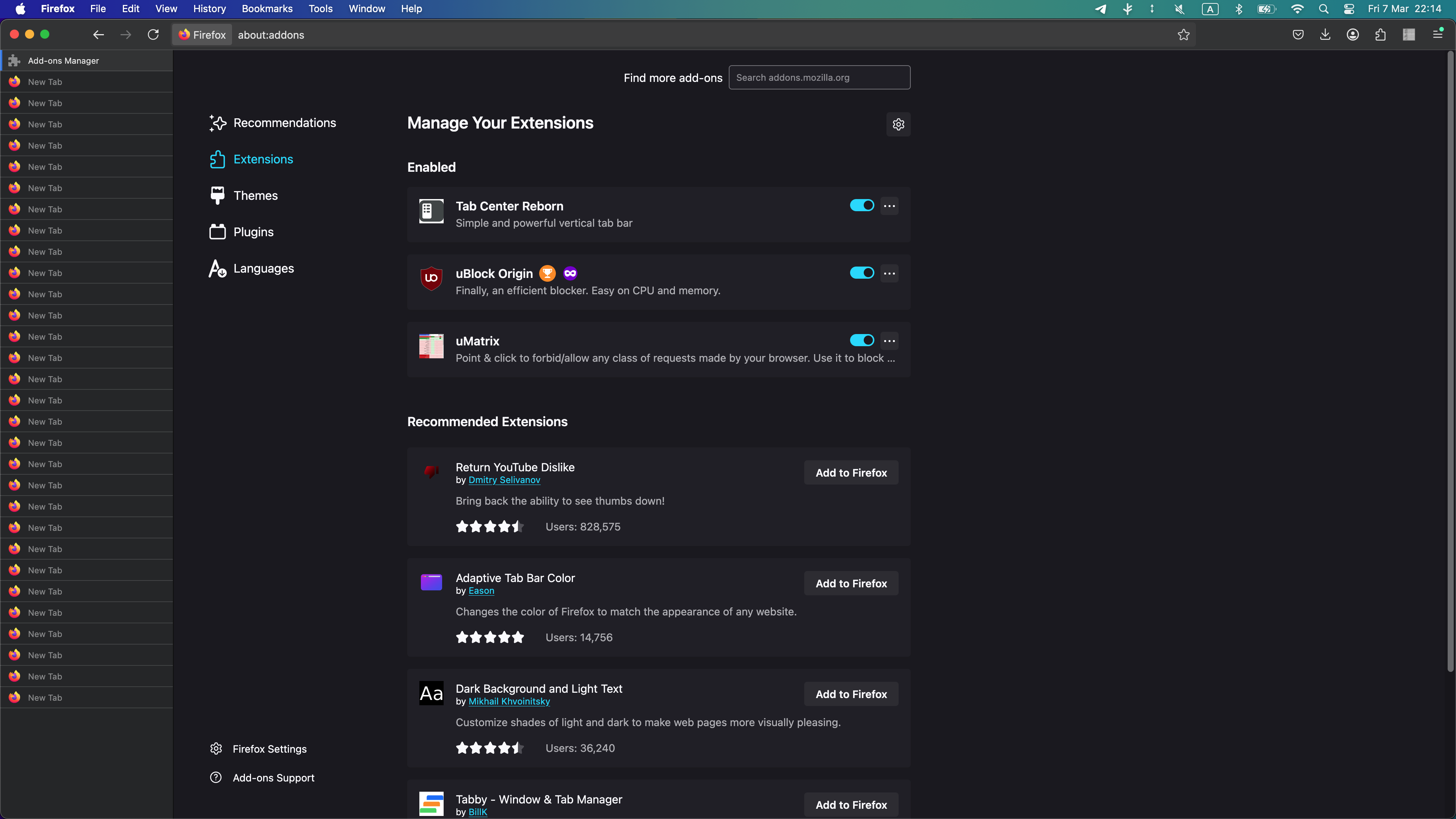The width and height of the screenshot is (1456, 819).
Task: Click the Wi-Fi status icon
Action: (1297, 9)
